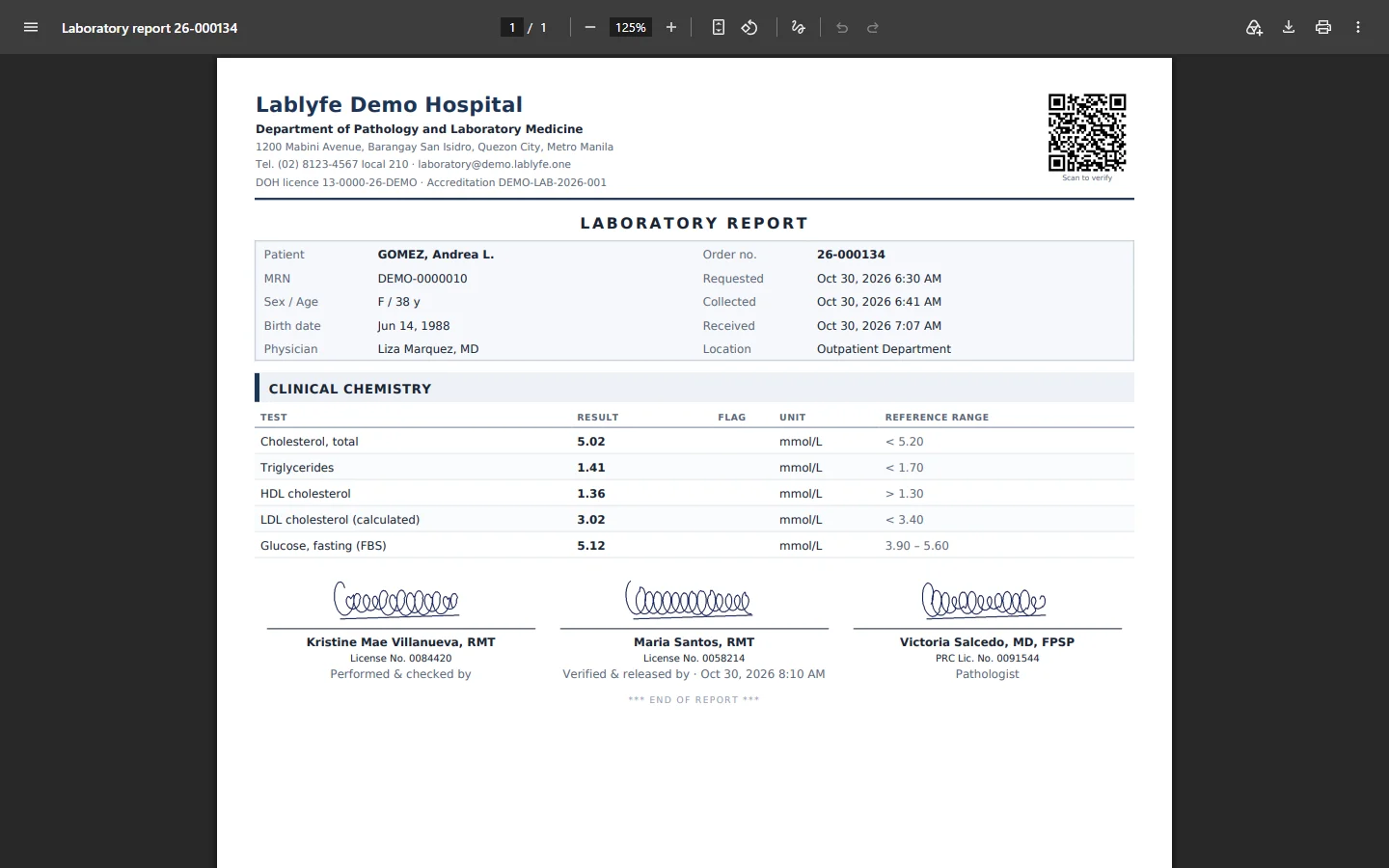This screenshot has width=1389, height=868.
Task: Activate the draw annotation tool
Action: click(798, 27)
